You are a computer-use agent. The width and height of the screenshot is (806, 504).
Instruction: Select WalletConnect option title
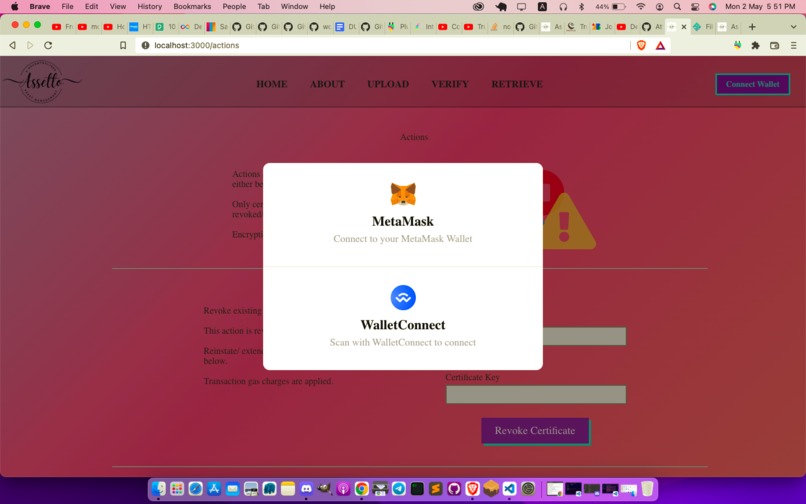(403, 325)
